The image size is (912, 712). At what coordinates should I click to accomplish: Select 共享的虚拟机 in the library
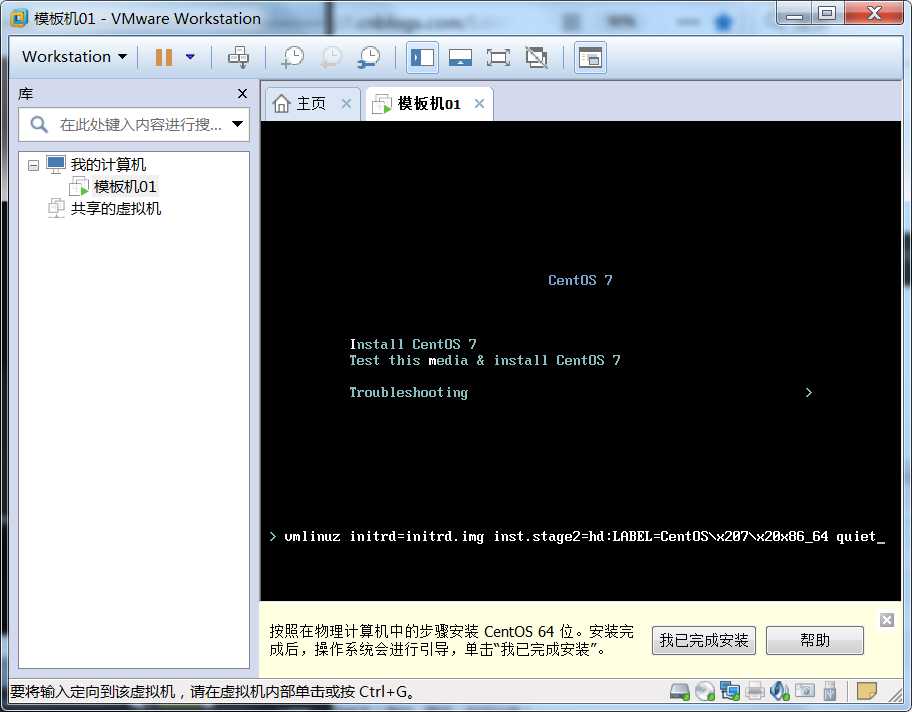tap(116, 208)
